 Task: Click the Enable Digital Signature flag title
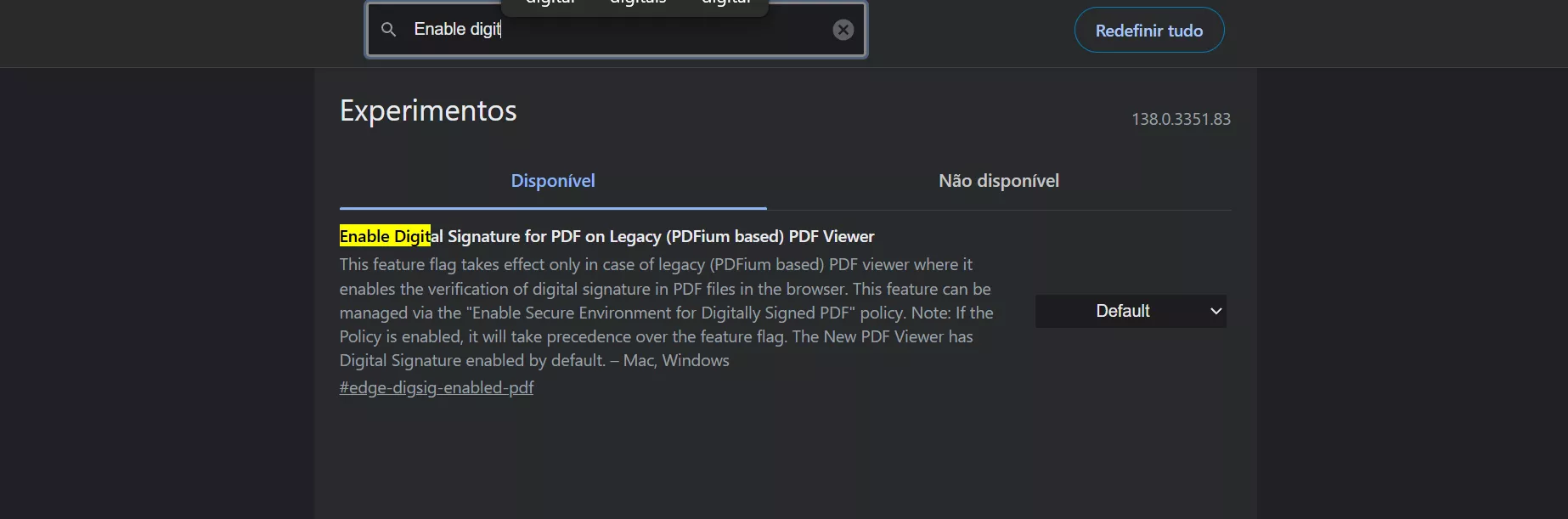pyautogui.click(x=606, y=236)
